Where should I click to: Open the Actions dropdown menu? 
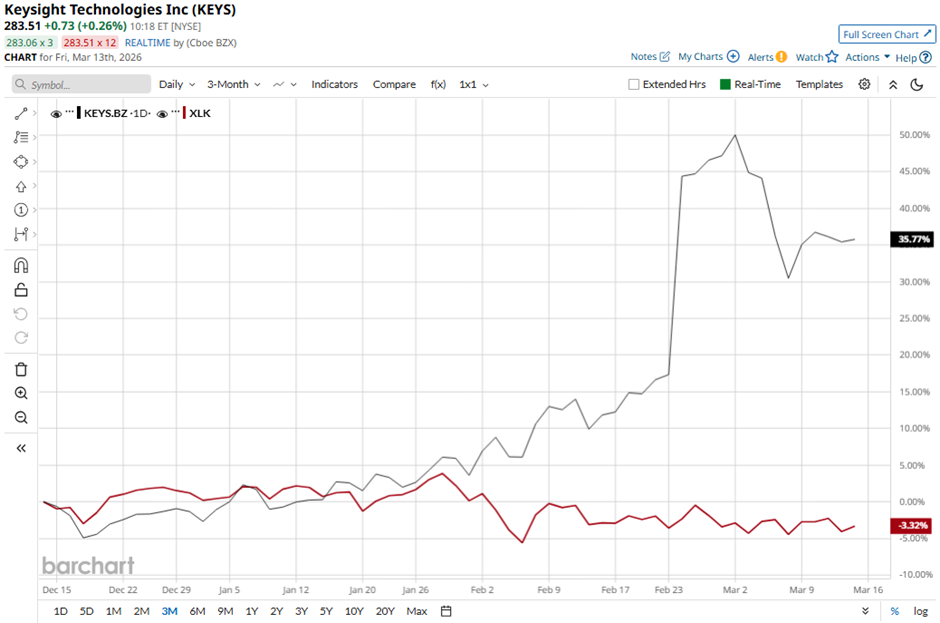867,57
